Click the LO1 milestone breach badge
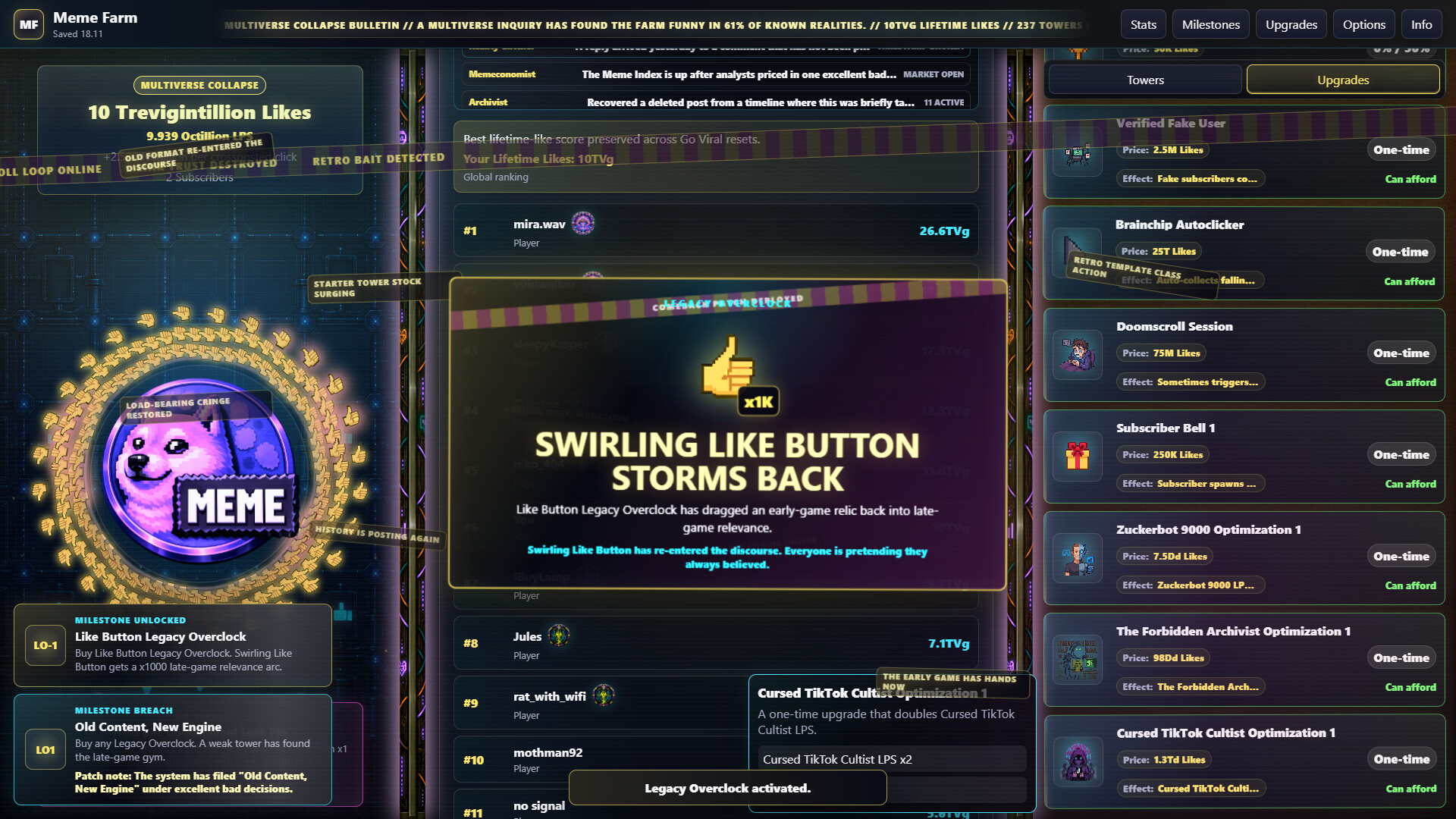 (45, 750)
